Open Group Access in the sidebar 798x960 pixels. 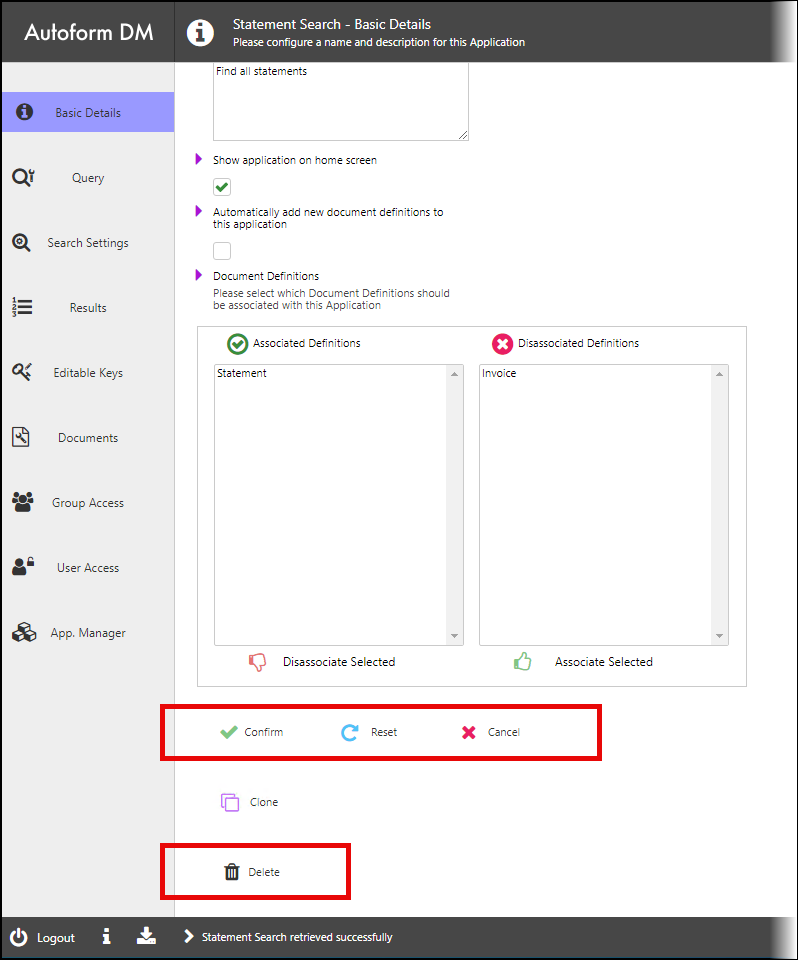[88, 503]
